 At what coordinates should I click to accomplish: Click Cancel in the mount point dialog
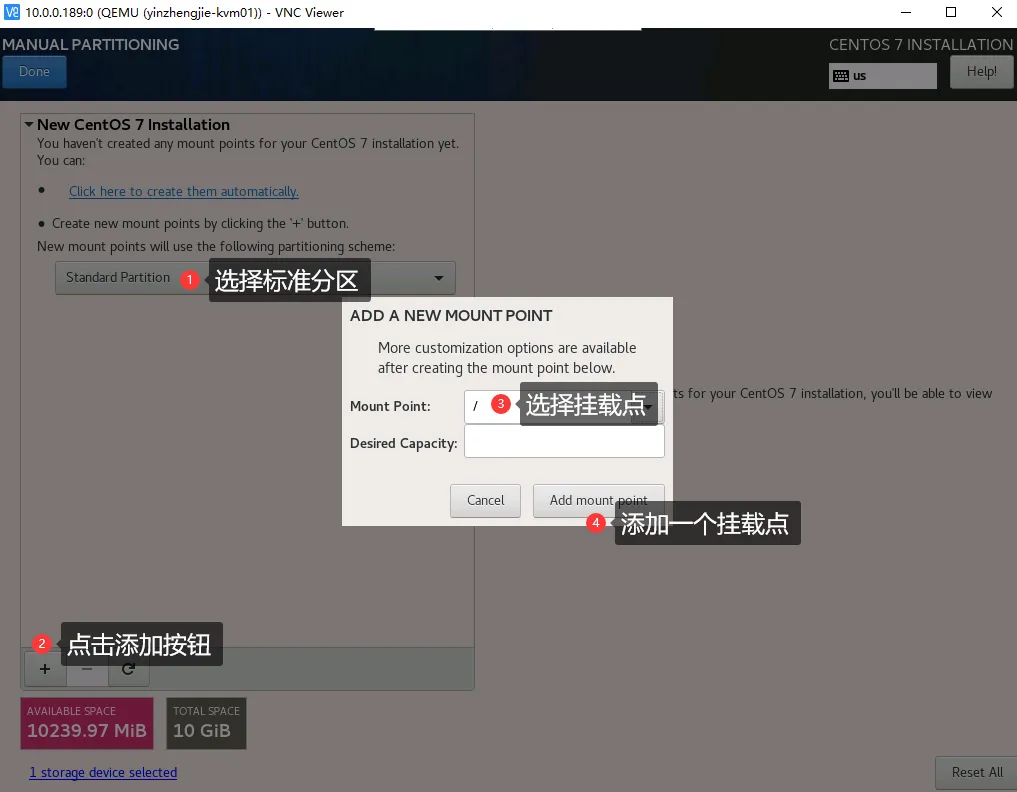coord(485,501)
